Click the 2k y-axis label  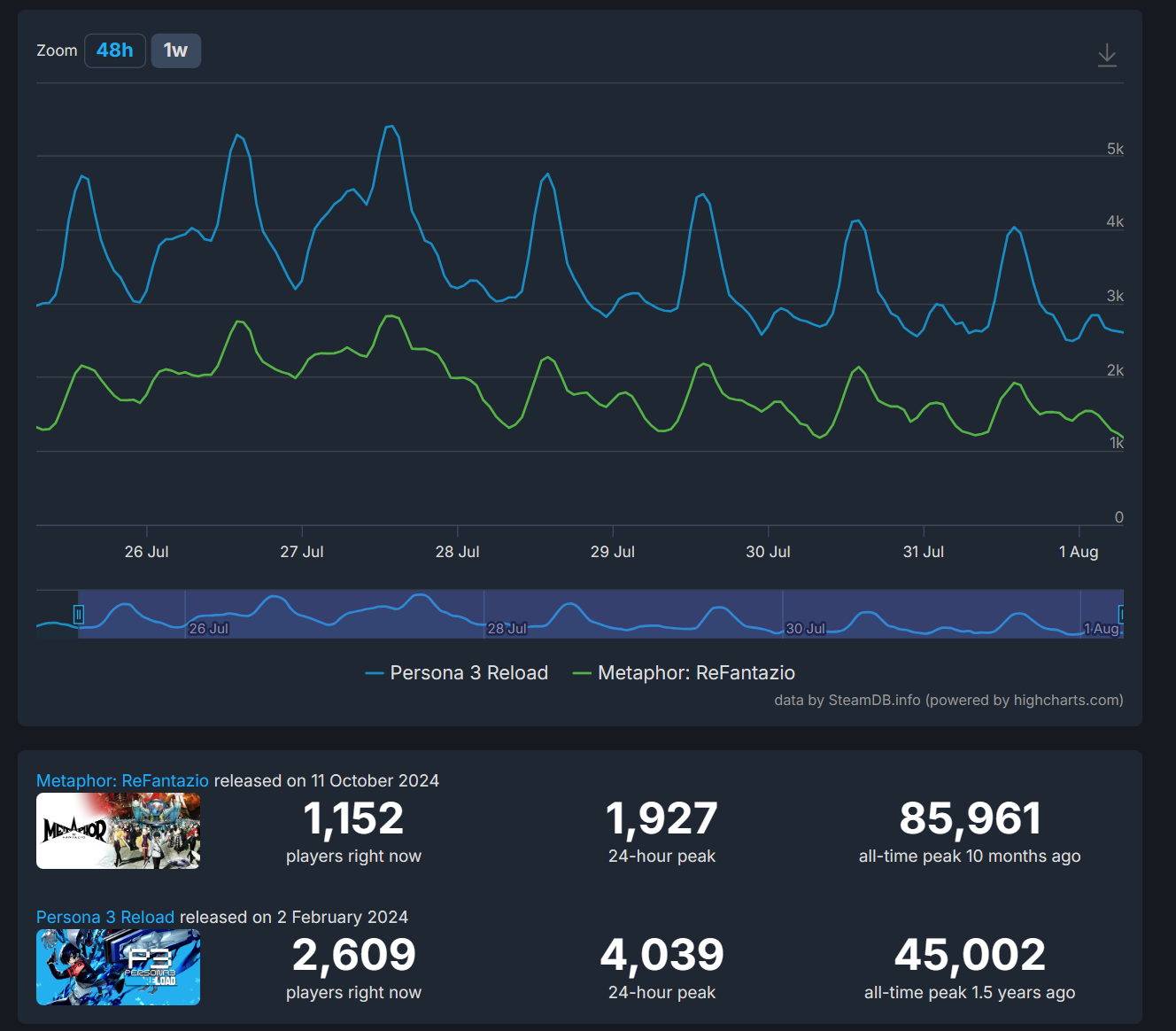click(x=1115, y=370)
